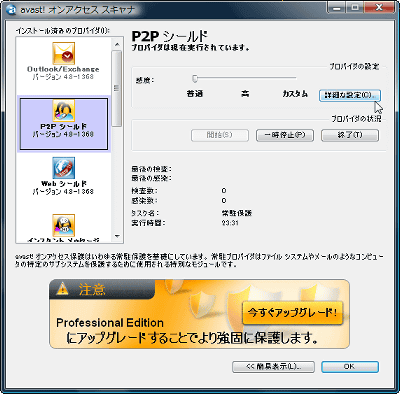
Task: Set sensitivity to カスタム level
Action: point(295,94)
